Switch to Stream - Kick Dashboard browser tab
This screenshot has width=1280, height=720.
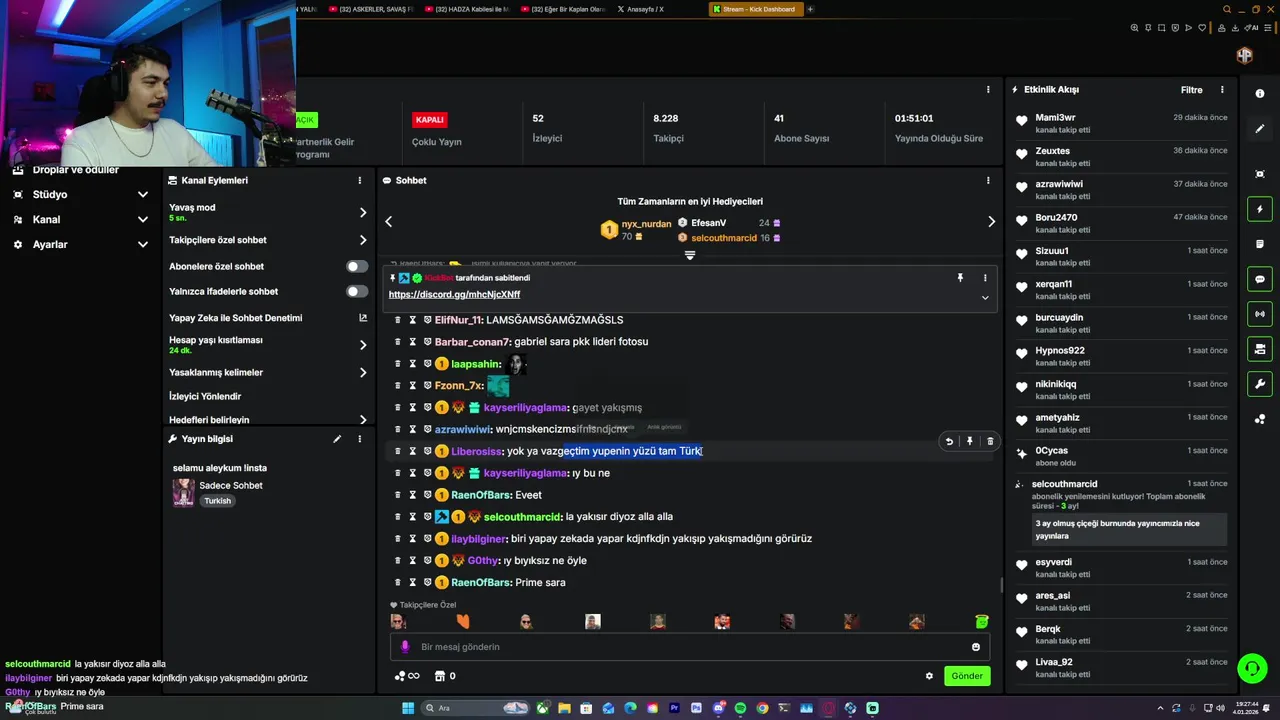tap(756, 9)
